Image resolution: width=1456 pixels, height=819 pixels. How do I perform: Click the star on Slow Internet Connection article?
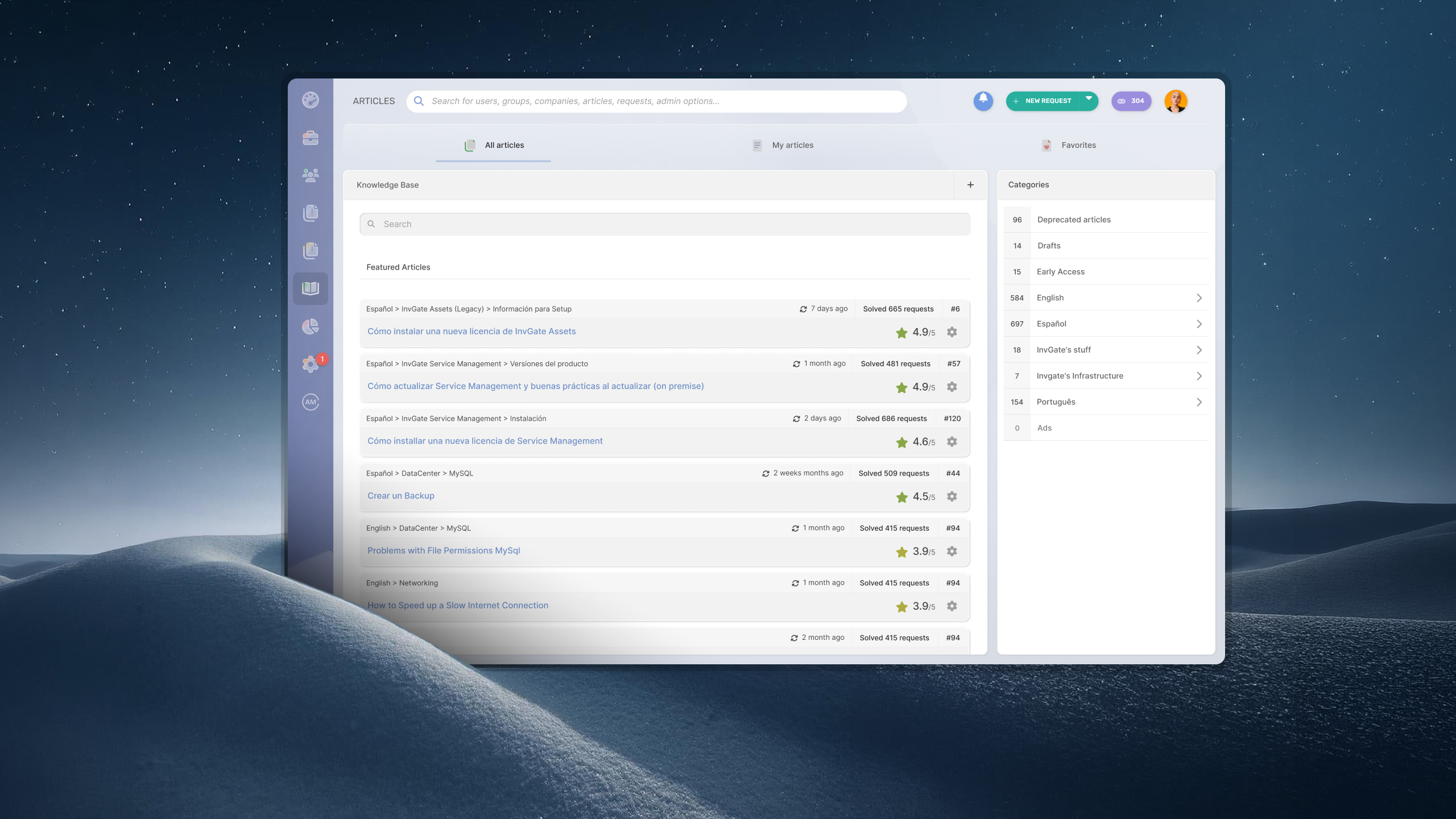click(x=902, y=607)
